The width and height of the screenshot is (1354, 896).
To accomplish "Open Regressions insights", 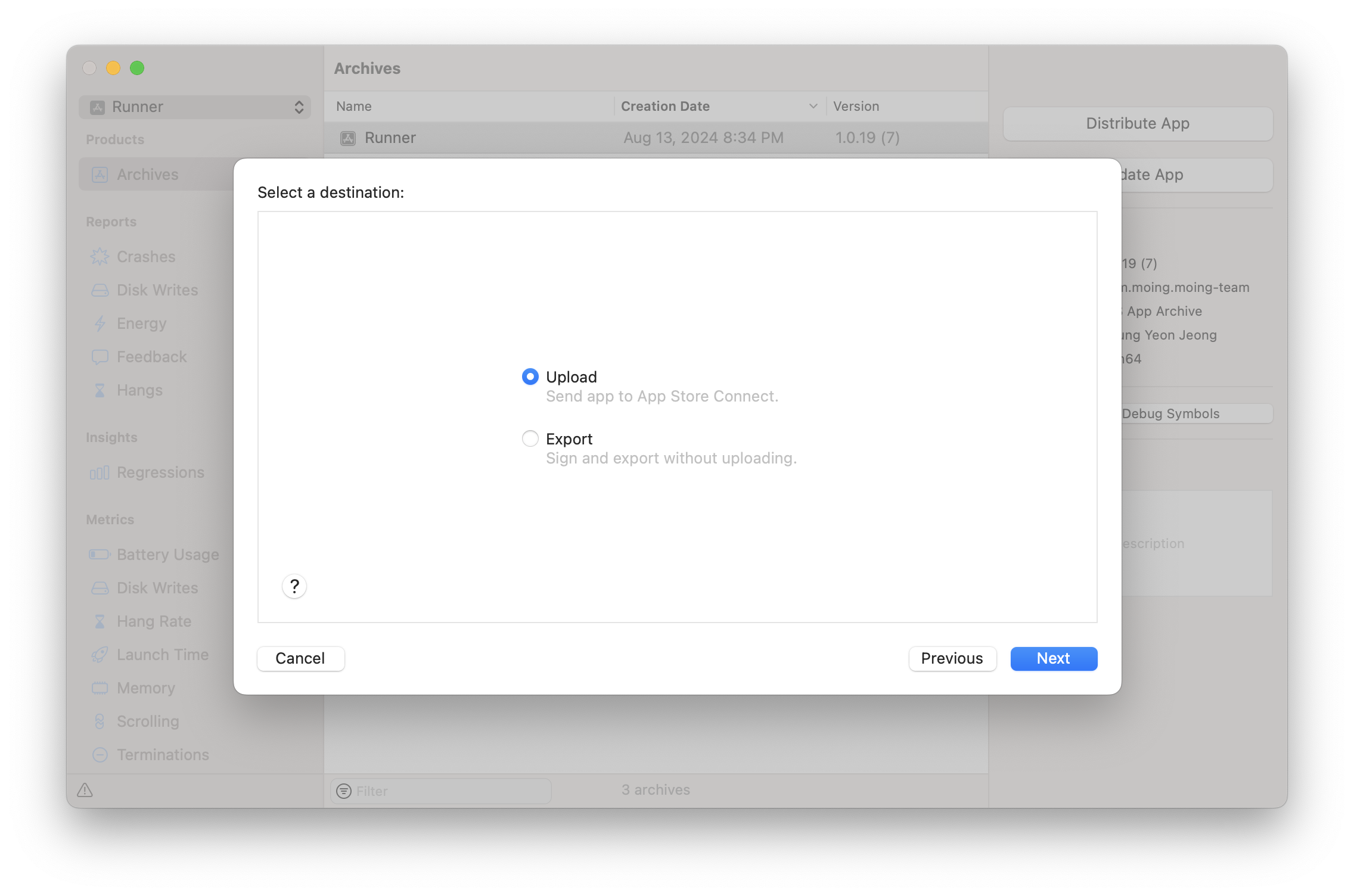I will (x=160, y=472).
